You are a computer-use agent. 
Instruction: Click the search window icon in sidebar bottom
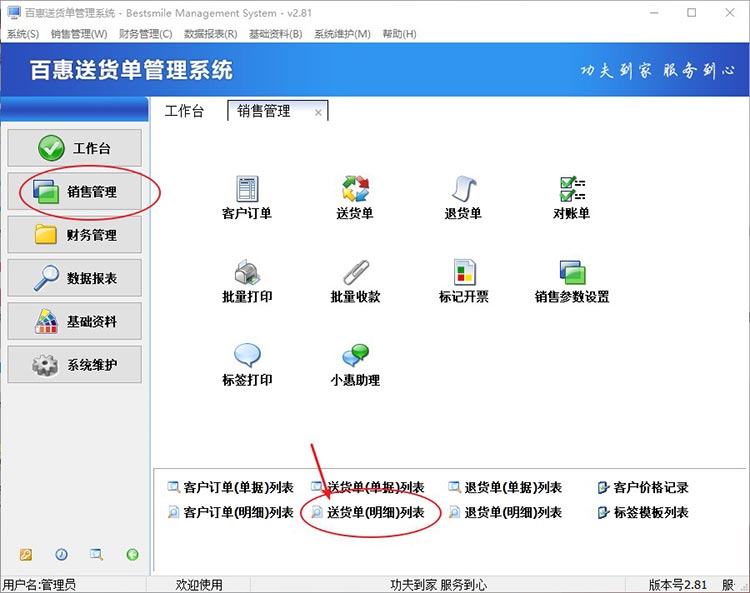(97, 554)
